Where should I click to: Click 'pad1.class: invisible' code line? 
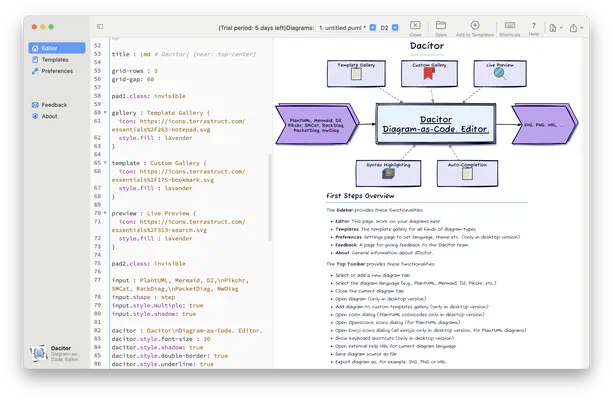point(149,96)
